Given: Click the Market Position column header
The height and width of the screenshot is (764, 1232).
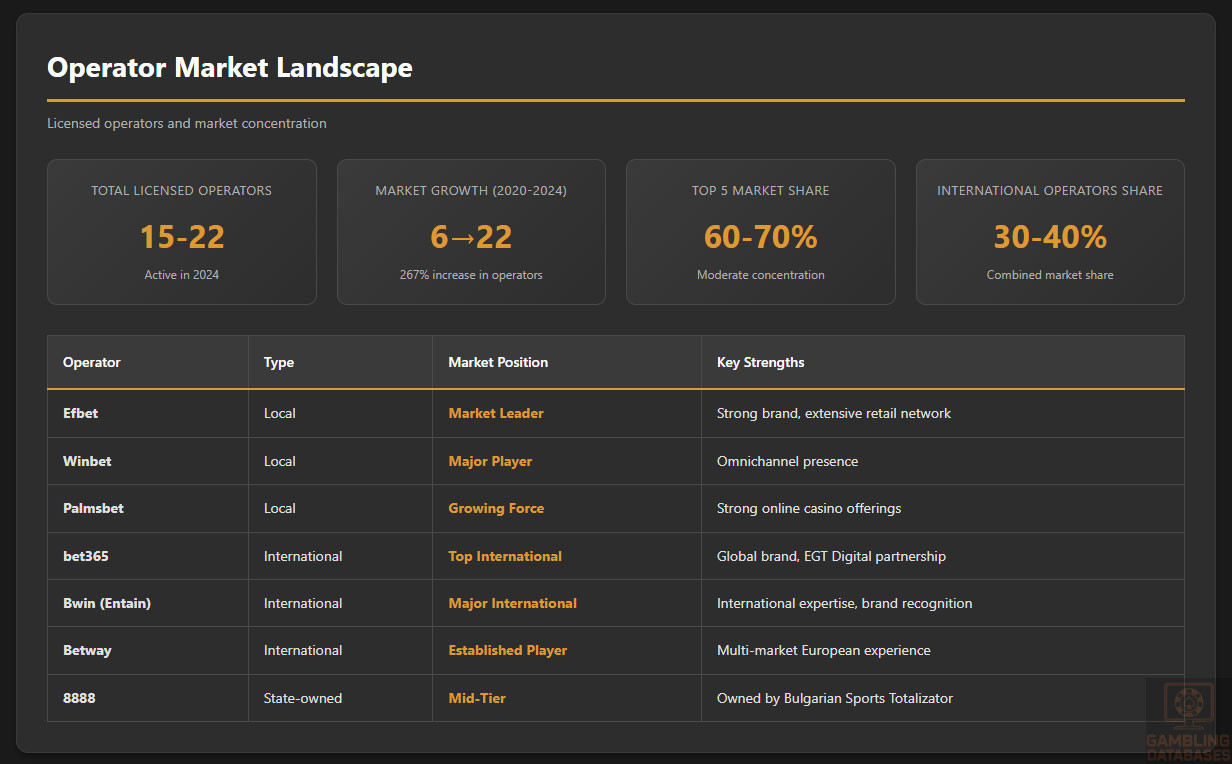Looking at the screenshot, I should [498, 362].
